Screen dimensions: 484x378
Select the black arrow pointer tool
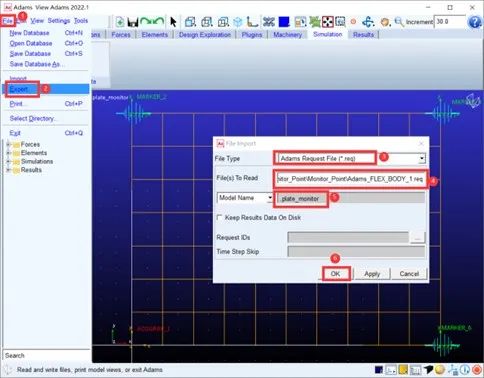(173, 22)
